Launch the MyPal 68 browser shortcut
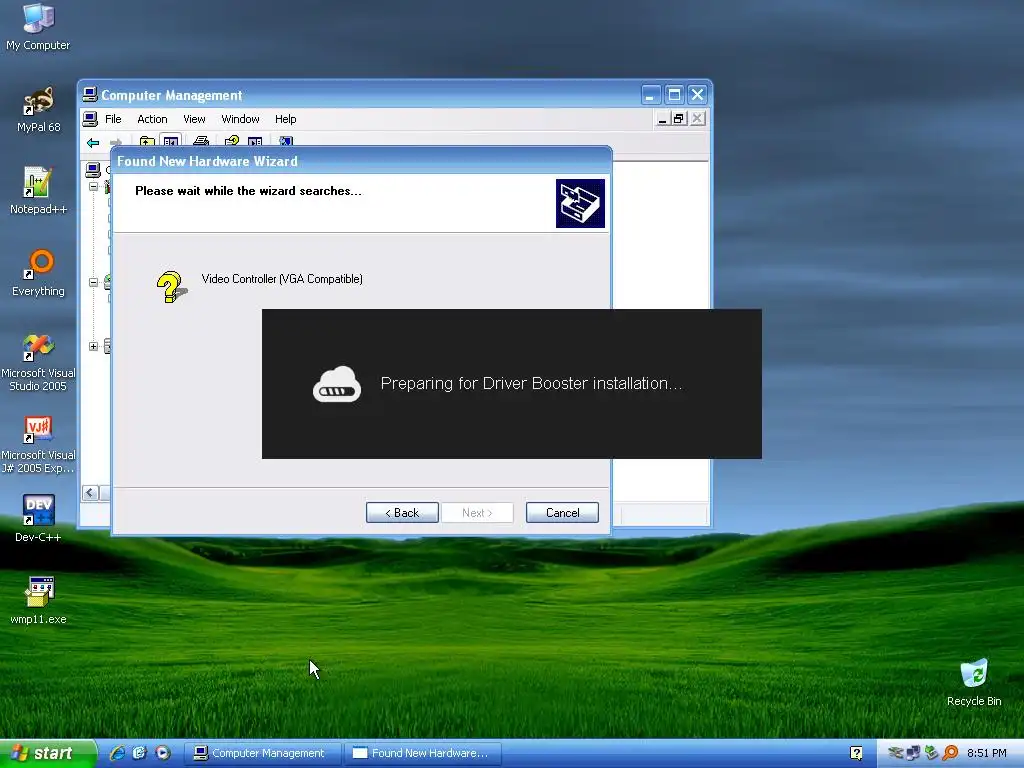This screenshot has width=1024, height=768. pos(38,108)
